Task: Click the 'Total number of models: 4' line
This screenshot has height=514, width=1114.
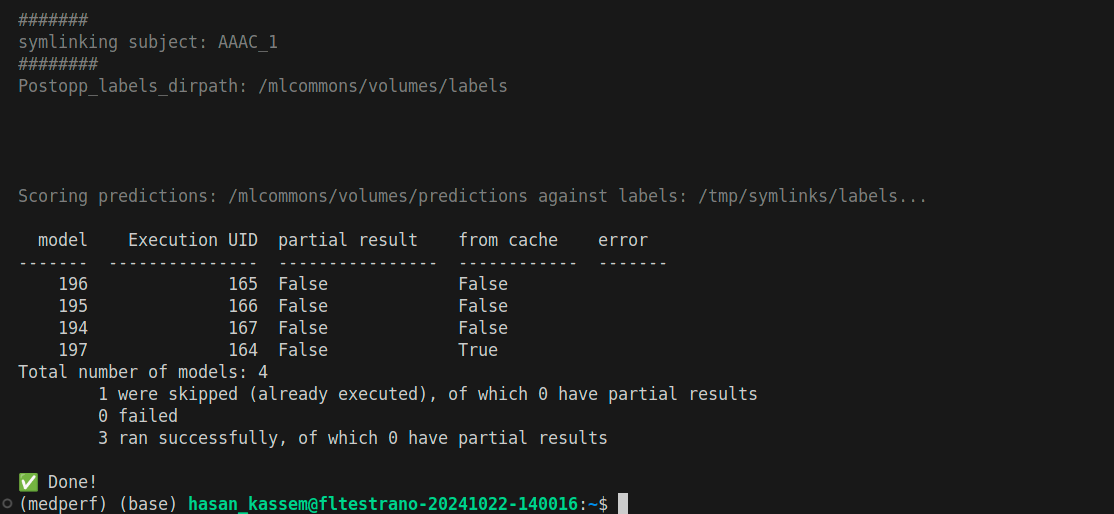Action: tap(143, 373)
